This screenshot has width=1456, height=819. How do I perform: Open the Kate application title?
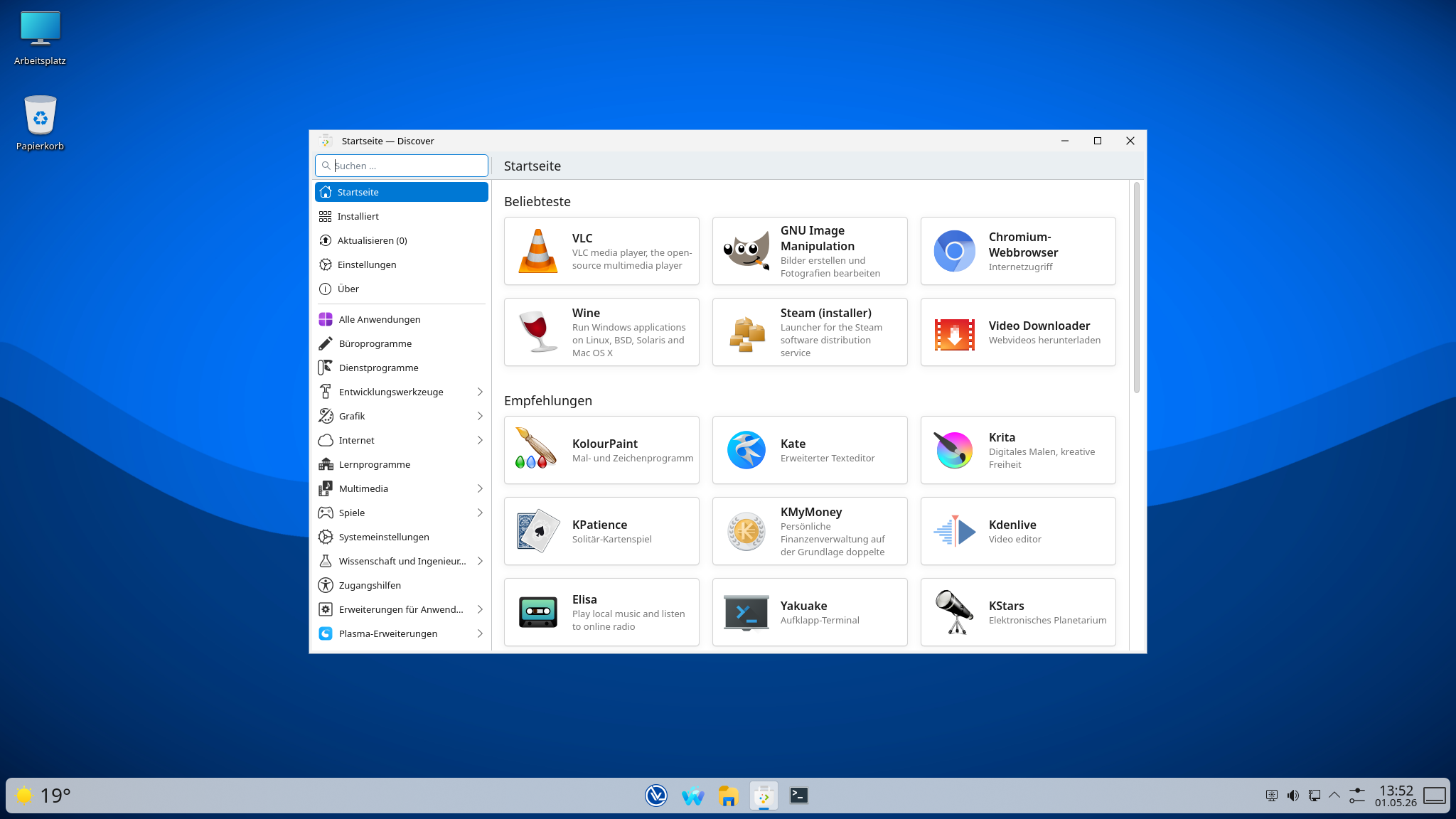[793, 444]
